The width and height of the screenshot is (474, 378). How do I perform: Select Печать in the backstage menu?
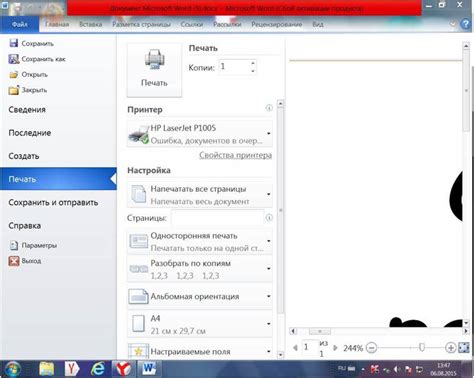coord(58,179)
